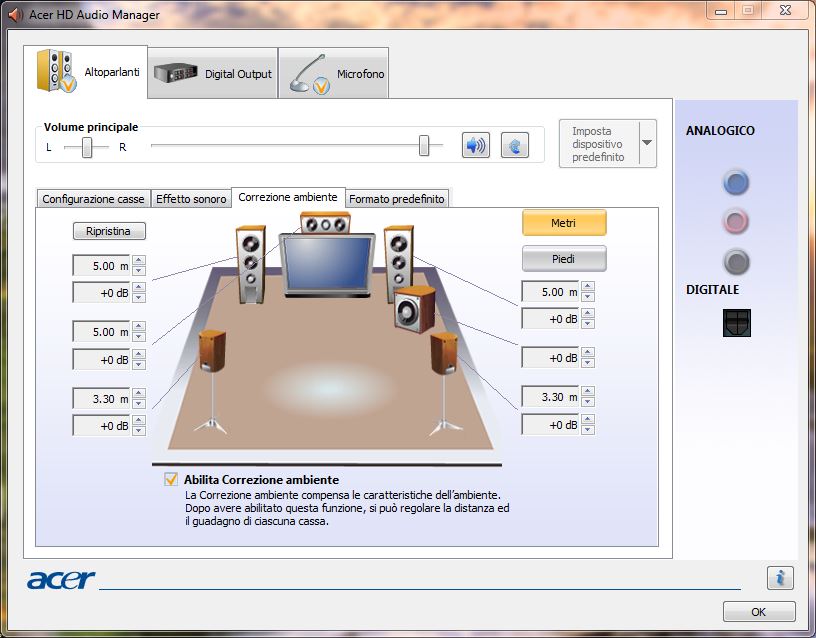The width and height of the screenshot is (816, 638).
Task: Close the Audio Manager window
Action: click(786, 10)
